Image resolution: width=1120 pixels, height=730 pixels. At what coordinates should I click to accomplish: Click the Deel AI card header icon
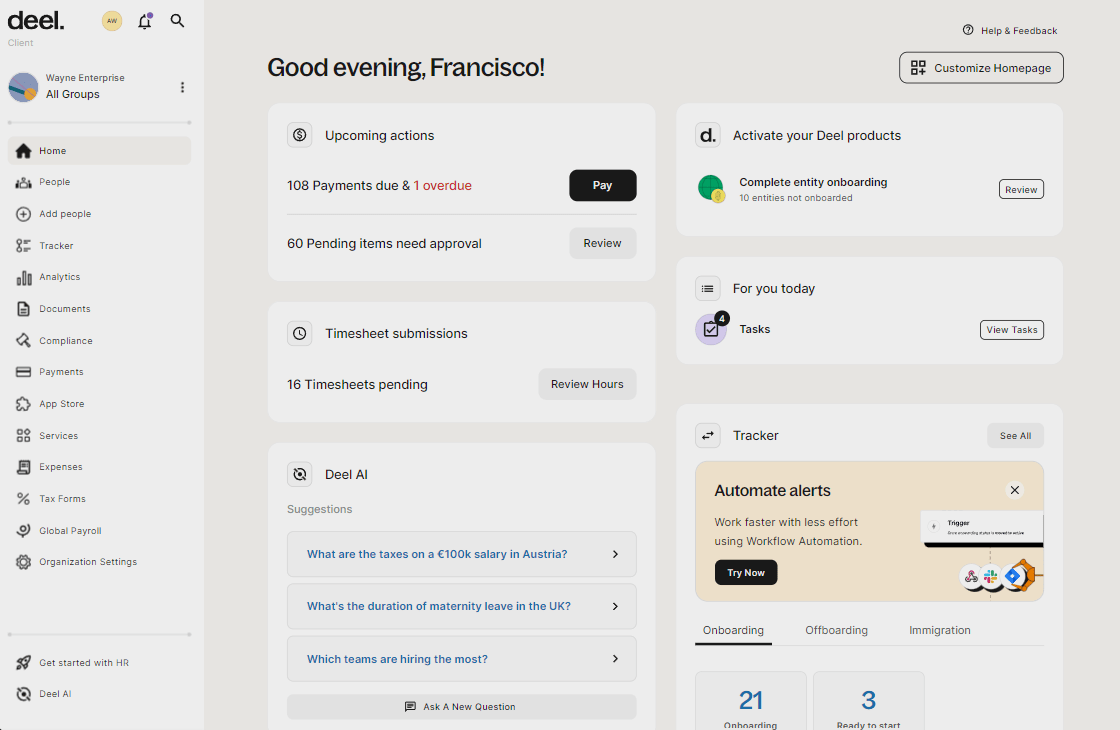[300, 474]
